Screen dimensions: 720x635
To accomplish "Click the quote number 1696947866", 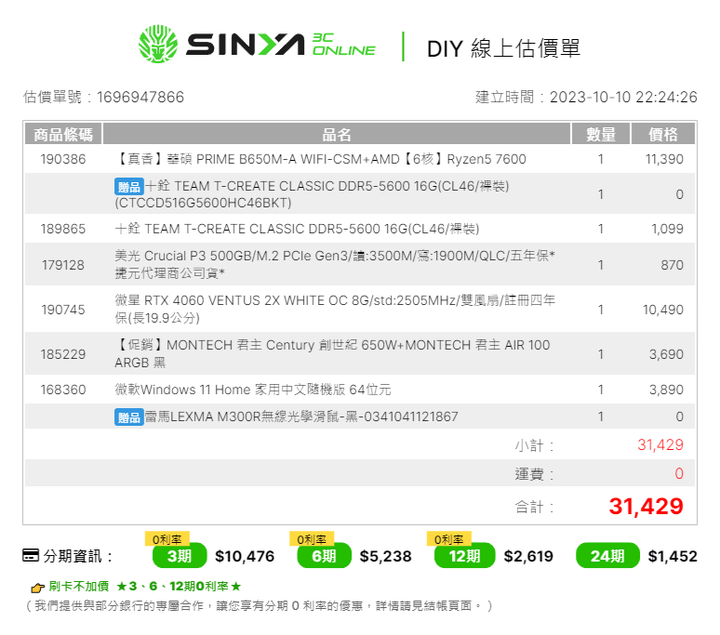I will click(x=141, y=97).
